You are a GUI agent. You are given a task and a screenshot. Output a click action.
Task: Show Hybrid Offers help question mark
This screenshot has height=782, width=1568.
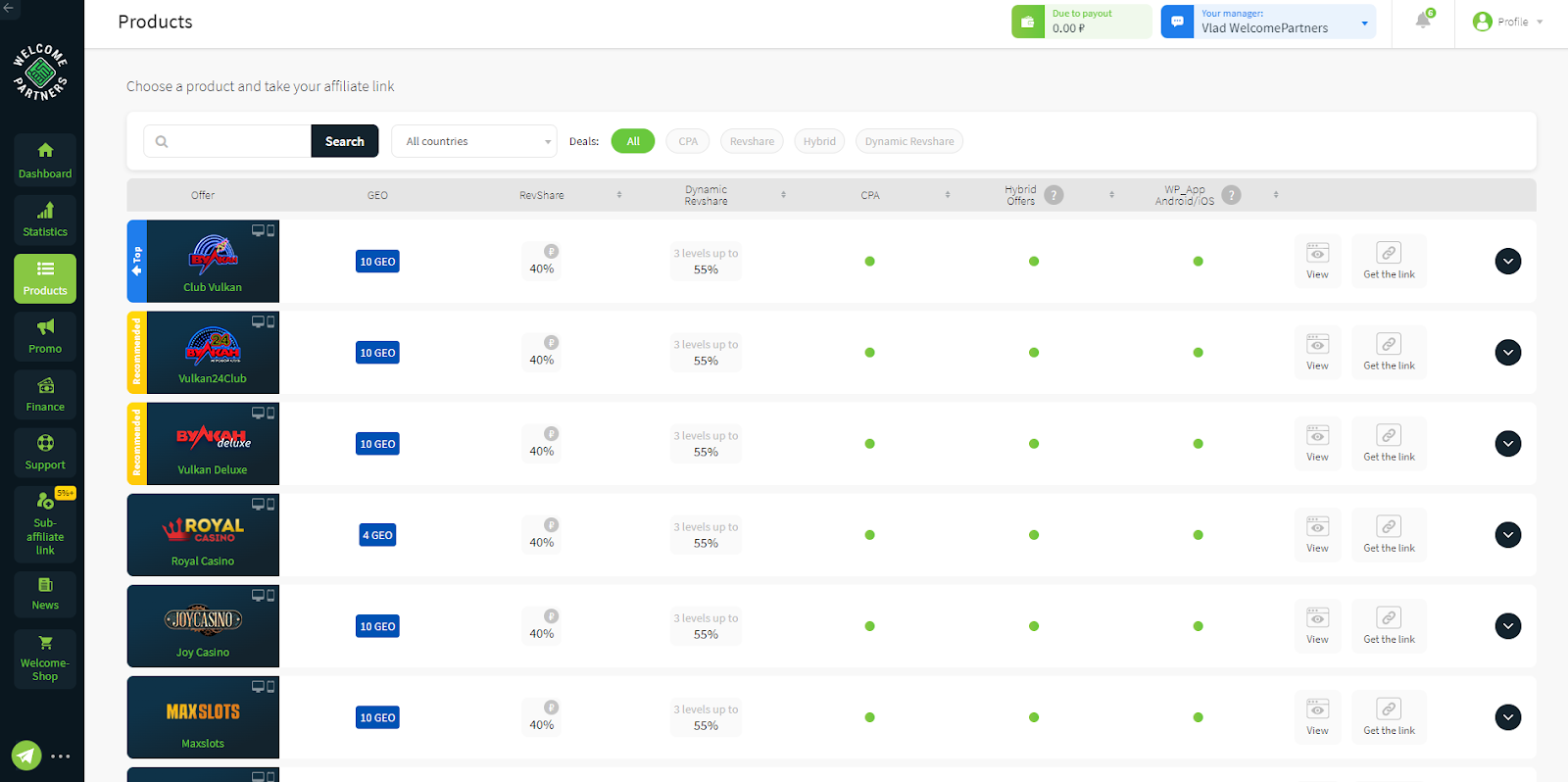coord(1053,195)
